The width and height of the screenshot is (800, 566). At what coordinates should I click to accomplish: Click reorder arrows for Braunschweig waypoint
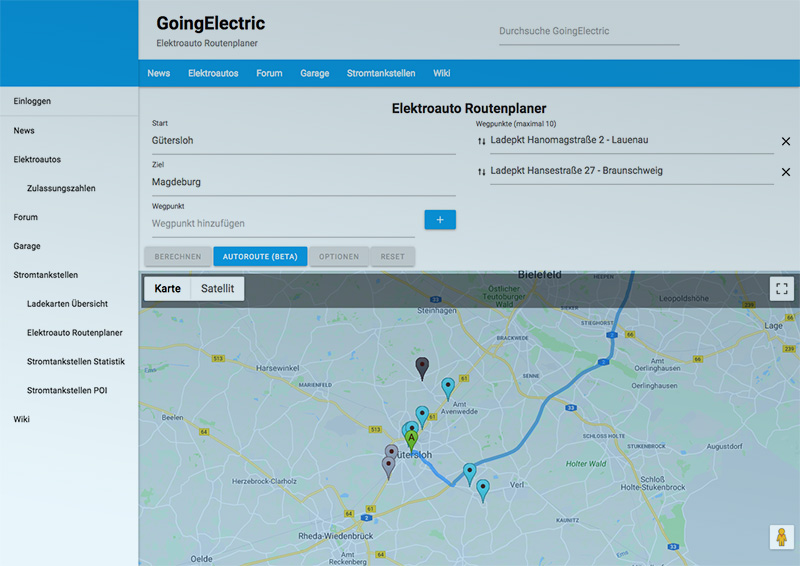point(482,172)
